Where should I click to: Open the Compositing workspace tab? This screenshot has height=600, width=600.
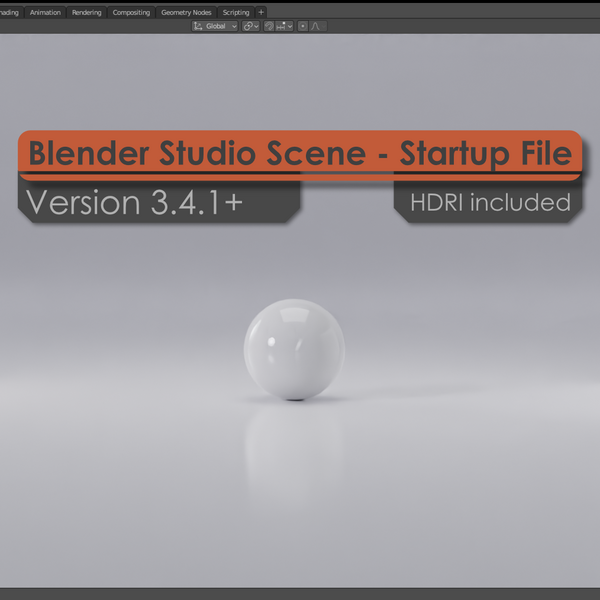coord(131,12)
